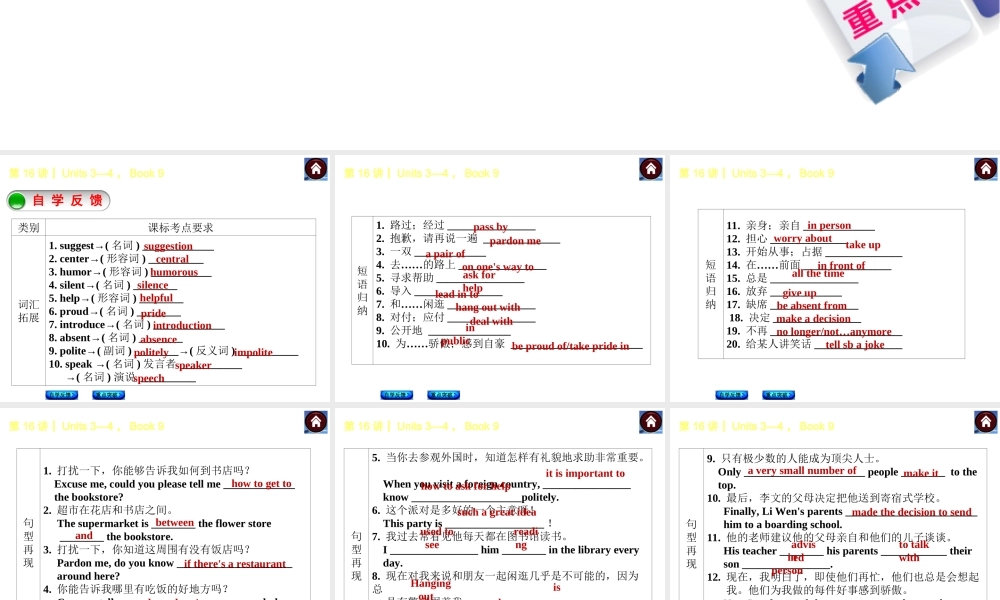Click the green circle icon beside 自学反馈
The image size is (1000, 600).
pyautogui.click(x=16, y=199)
